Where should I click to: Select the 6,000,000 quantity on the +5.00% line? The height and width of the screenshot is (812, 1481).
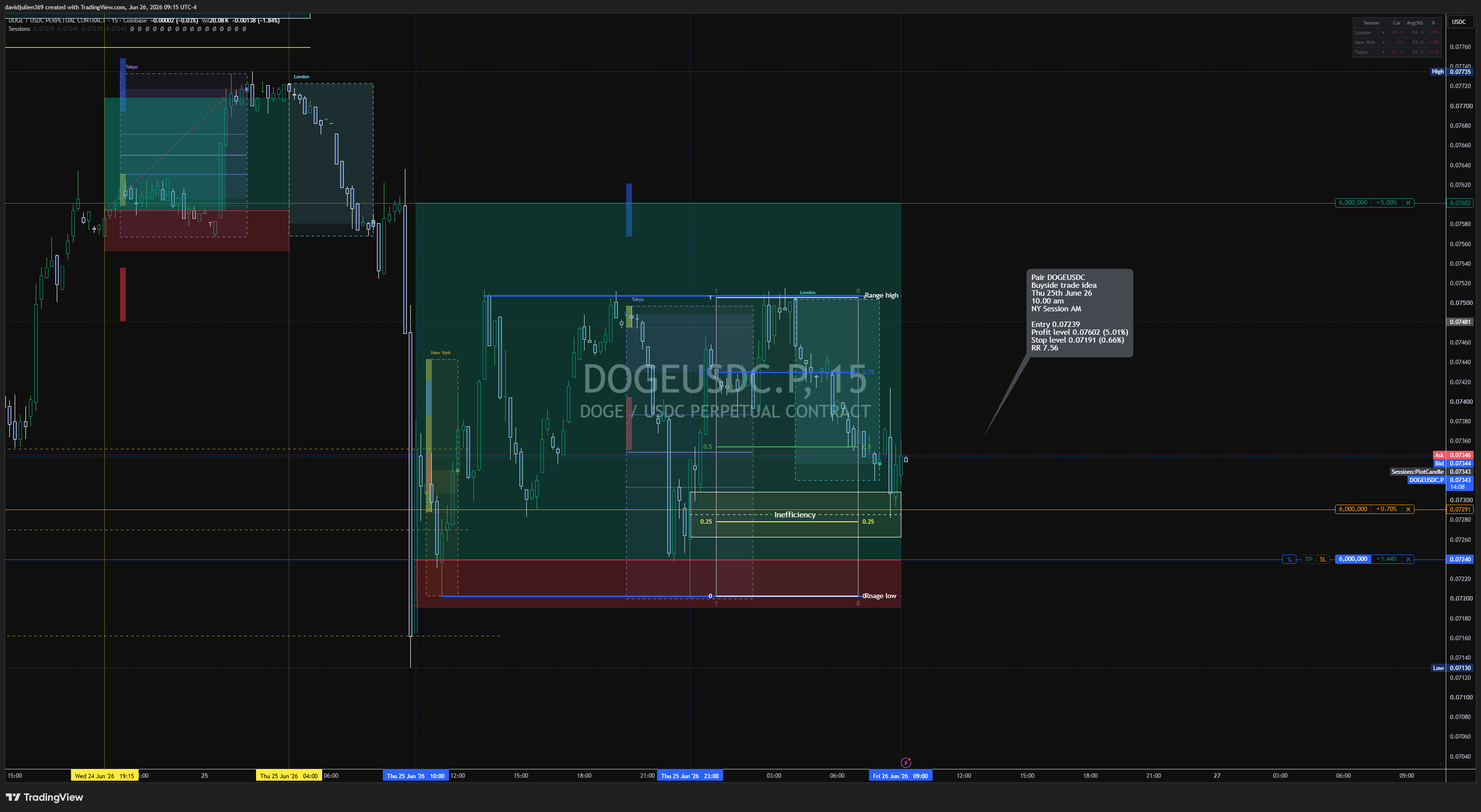click(1353, 203)
